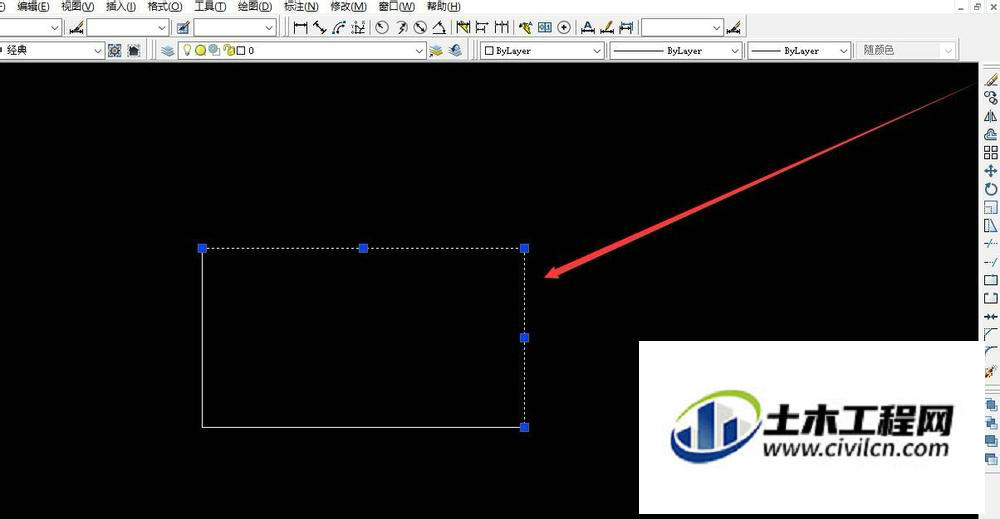This screenshot has height=519, width=1000.
Task: Select the Break at Point tool
Action: coord(990,280)
